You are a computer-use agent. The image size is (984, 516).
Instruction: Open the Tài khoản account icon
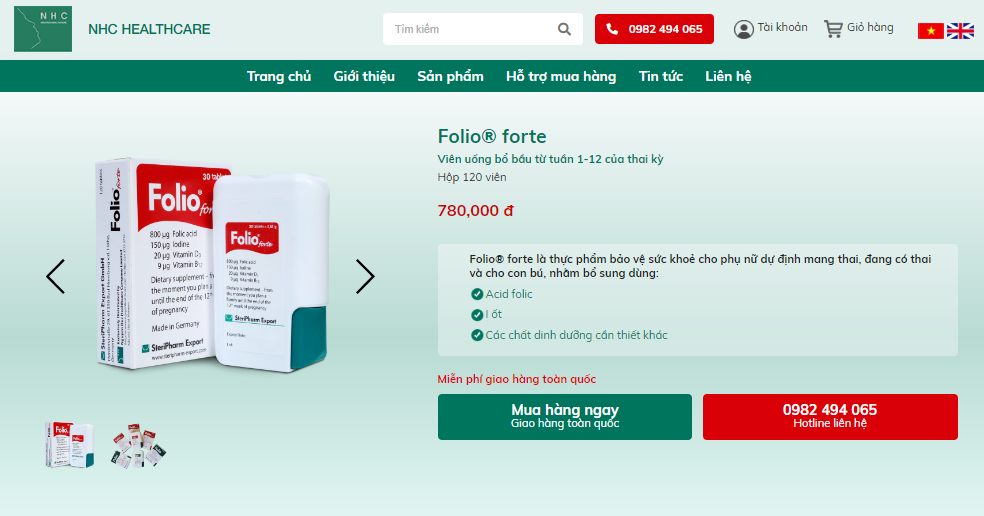(744, 29)
